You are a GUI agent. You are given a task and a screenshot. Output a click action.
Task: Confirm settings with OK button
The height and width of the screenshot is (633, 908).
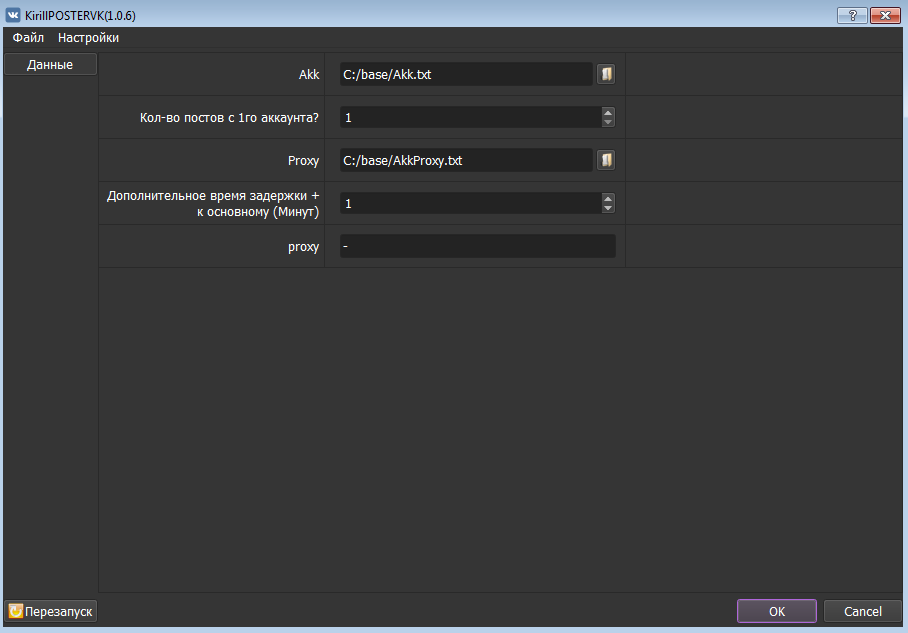pyautogui.click(x=777, y=611)
